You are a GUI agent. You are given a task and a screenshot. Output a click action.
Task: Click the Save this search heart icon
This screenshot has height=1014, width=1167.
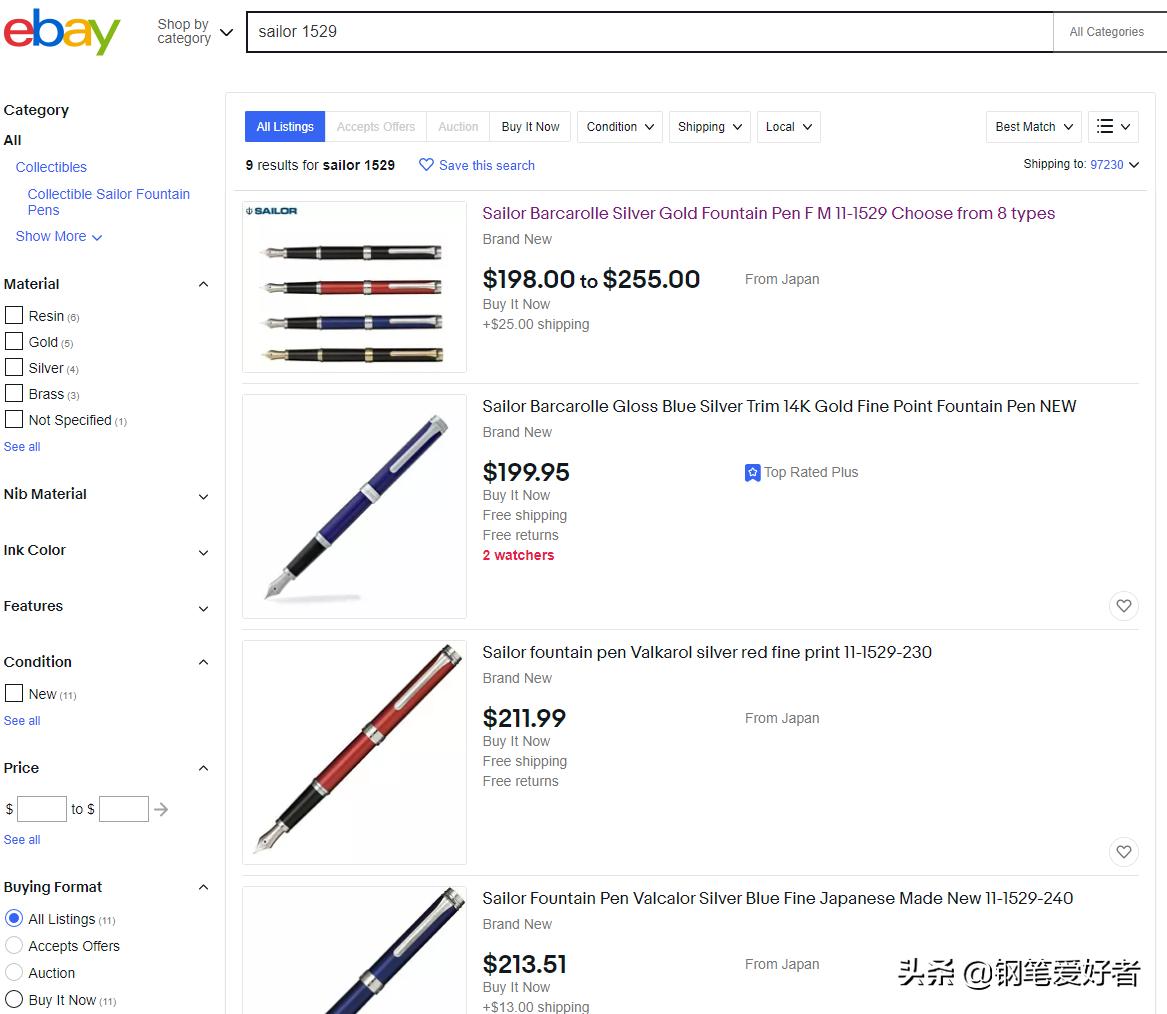[426, 165]
